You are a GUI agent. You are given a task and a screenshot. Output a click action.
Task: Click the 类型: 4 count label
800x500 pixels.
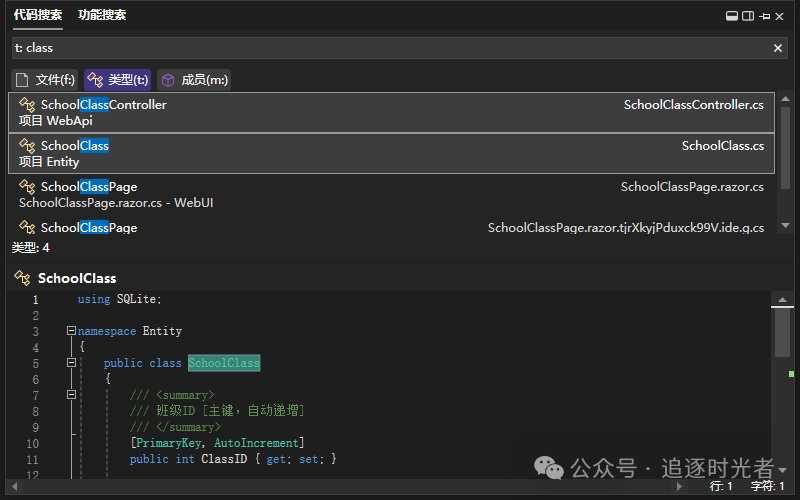tap(31, 248)
